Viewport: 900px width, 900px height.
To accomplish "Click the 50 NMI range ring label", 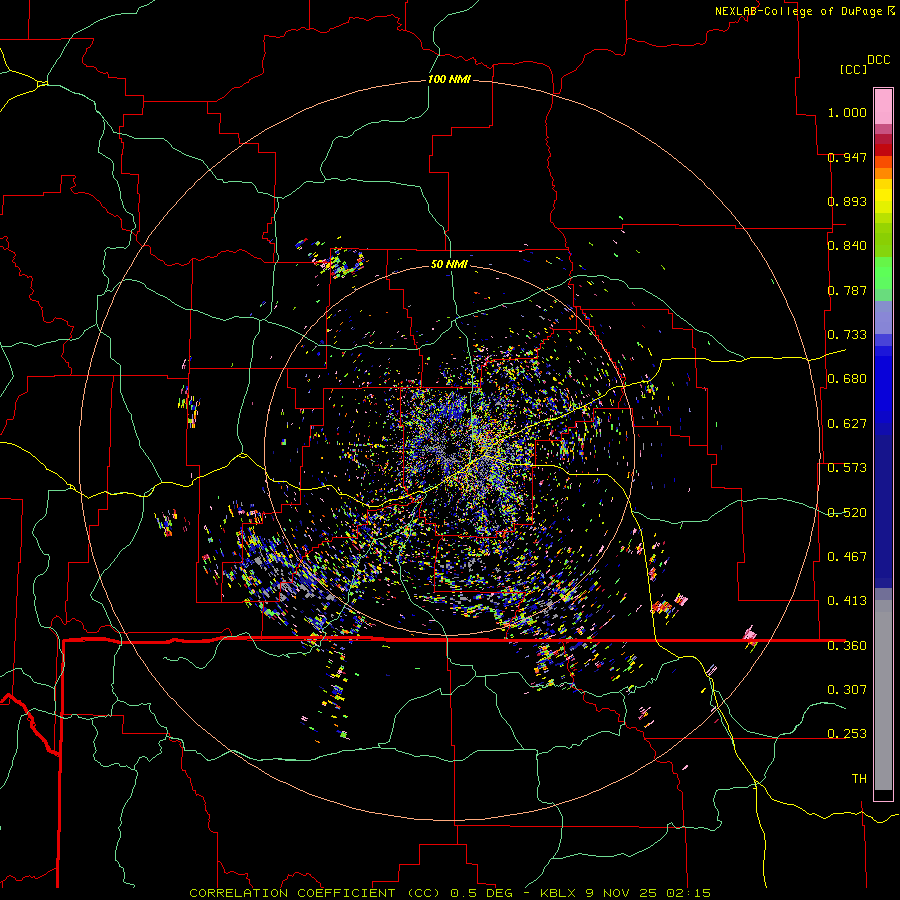I will 449,264.
